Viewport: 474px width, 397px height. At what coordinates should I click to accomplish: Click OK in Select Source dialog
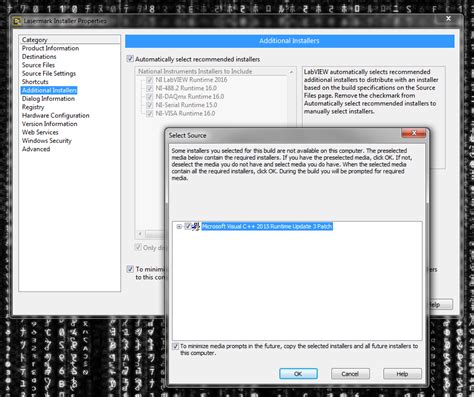tap(298, 374)
